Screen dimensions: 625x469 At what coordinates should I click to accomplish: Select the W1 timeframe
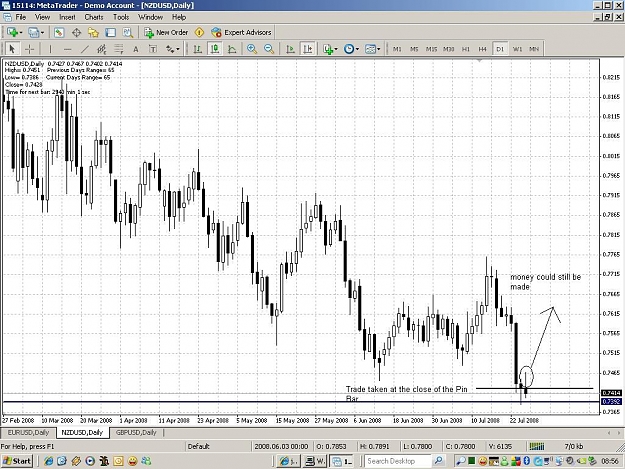point(517,49)
